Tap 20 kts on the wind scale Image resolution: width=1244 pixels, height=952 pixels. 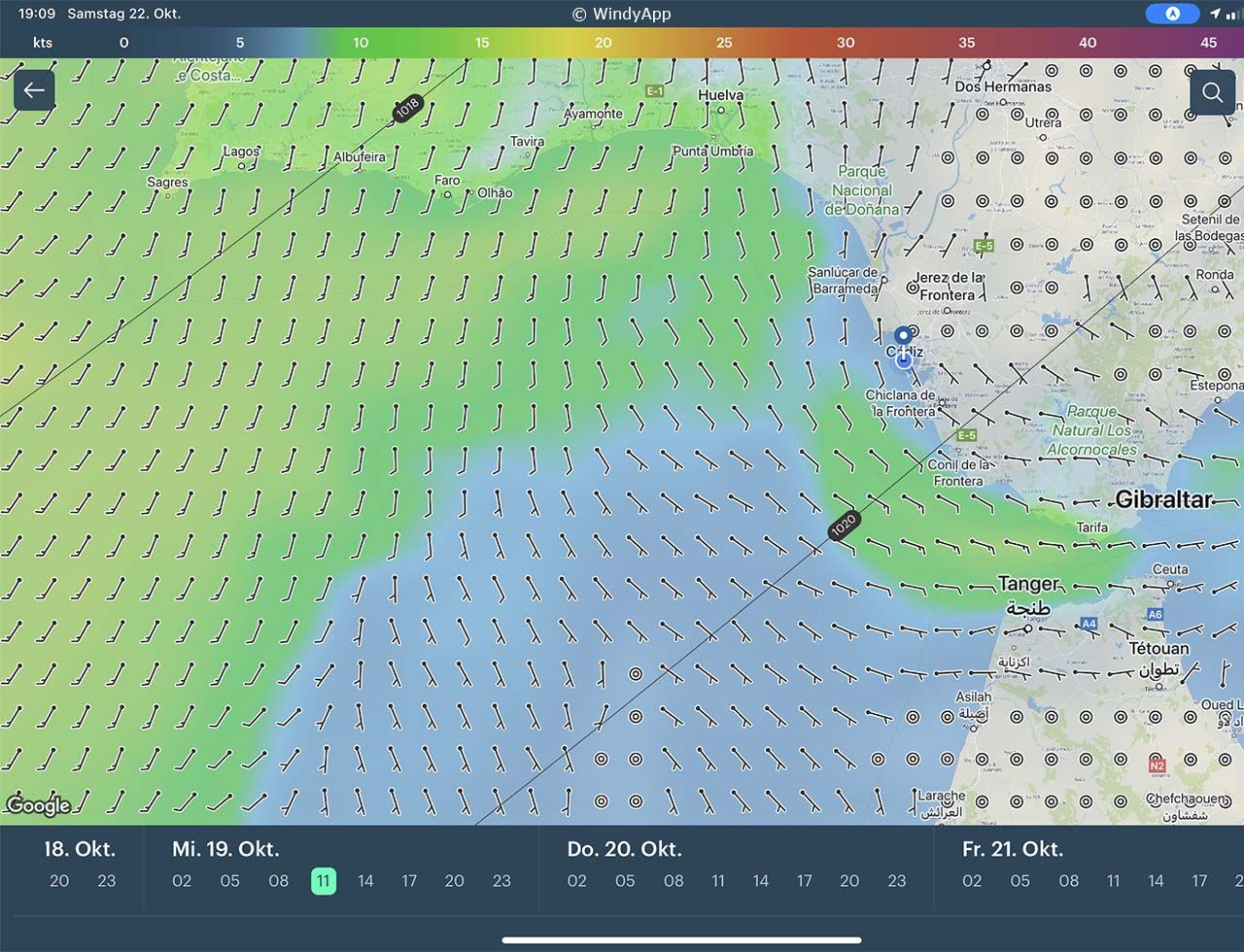coord(604,43)
